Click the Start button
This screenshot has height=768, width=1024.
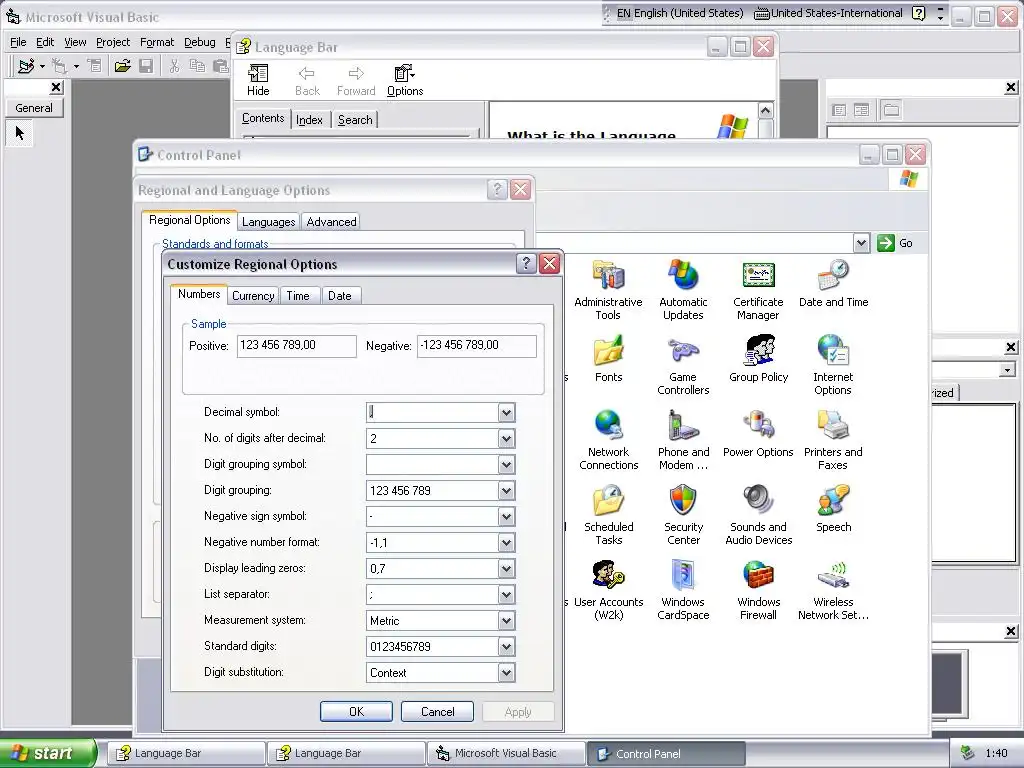[48, 754]
